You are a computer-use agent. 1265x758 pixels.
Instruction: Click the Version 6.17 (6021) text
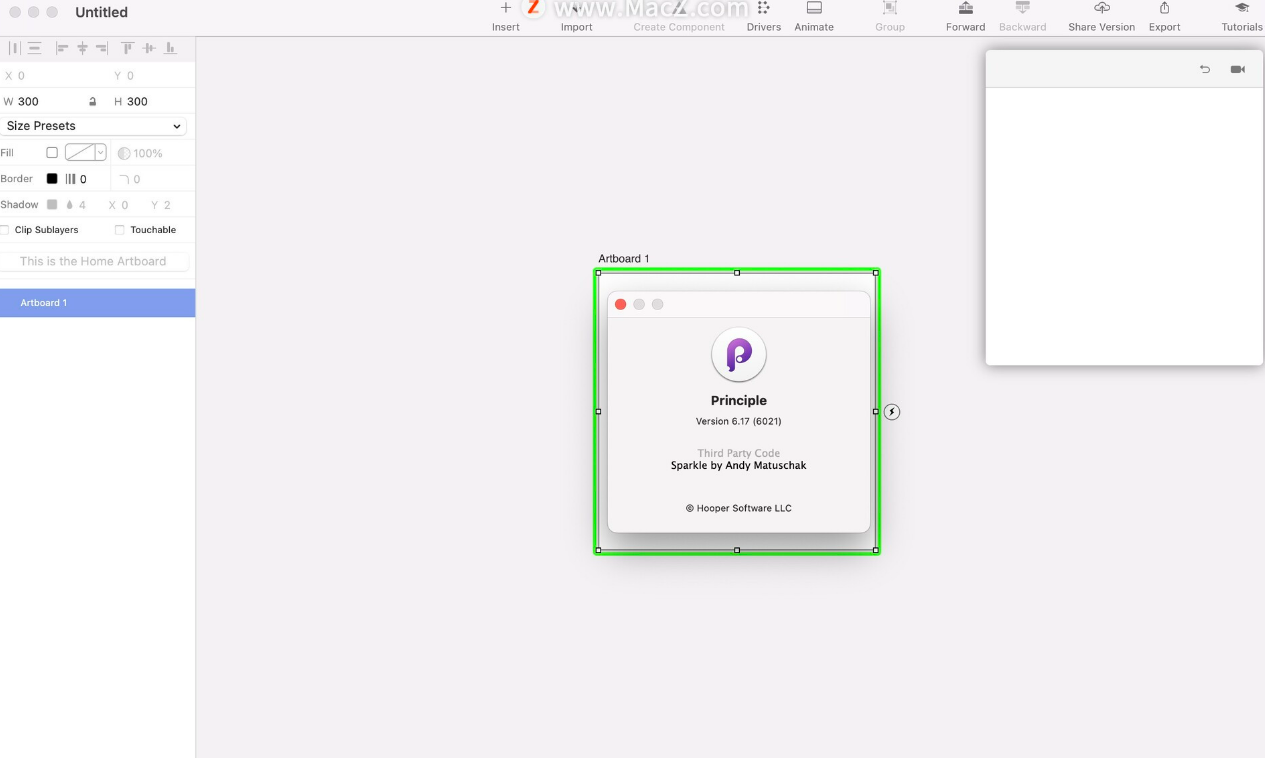coord(739,421)
